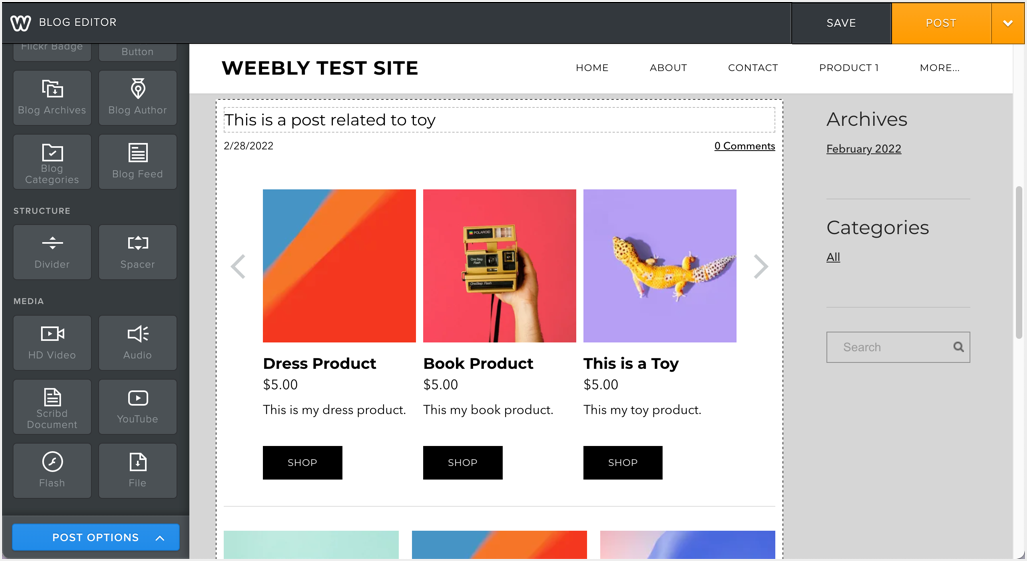
Task: Show next products with right carousel arrow
Action: tap(761, 266)
